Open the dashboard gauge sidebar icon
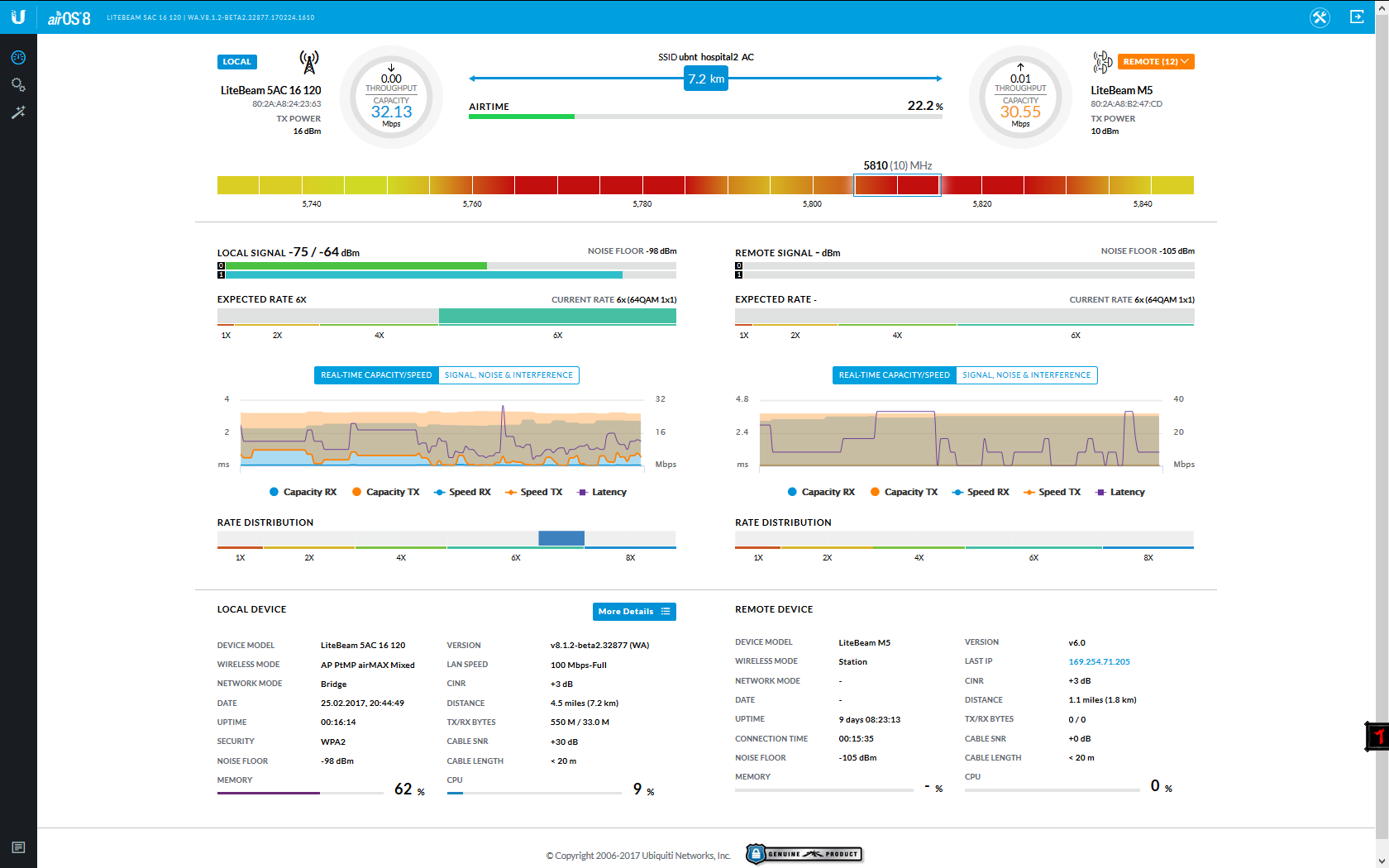1389x868 pixels. (x=18, y=58)
